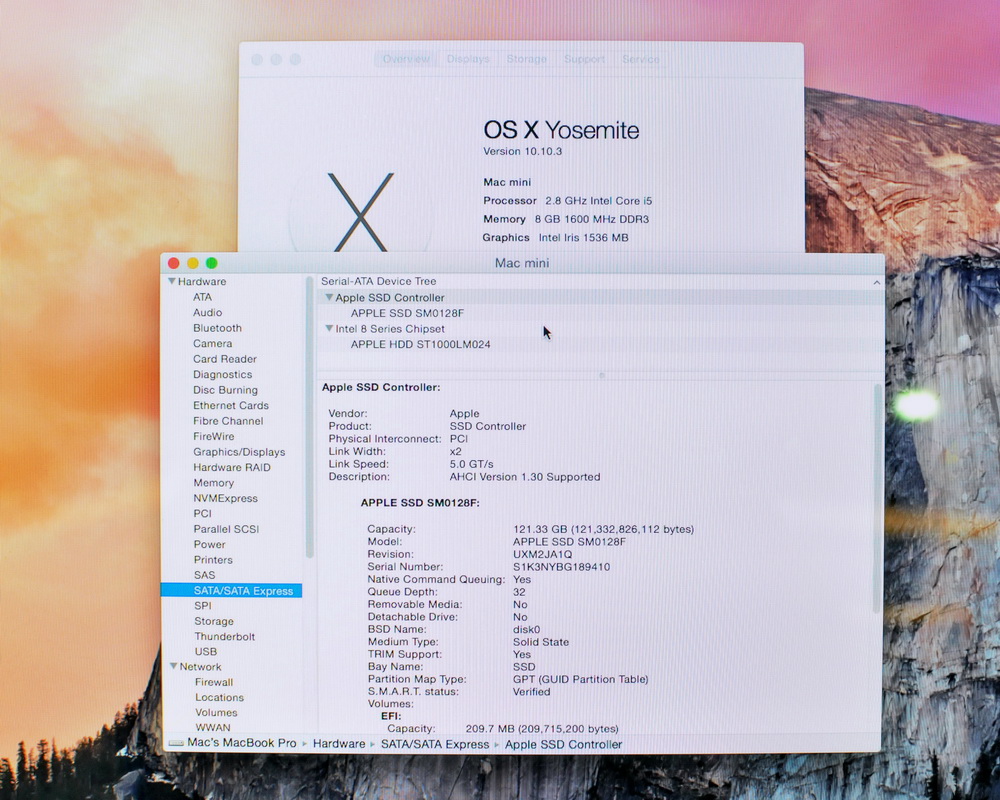This screenshot has width=1000, height=800.
Task: Select Memory in the sidebar
Action: [214, 483]
